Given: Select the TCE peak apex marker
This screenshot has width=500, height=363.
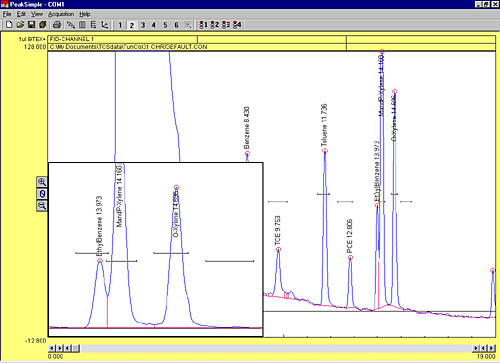Looking at the screenshot, I should pyautogui.click(x=278, y=250).
